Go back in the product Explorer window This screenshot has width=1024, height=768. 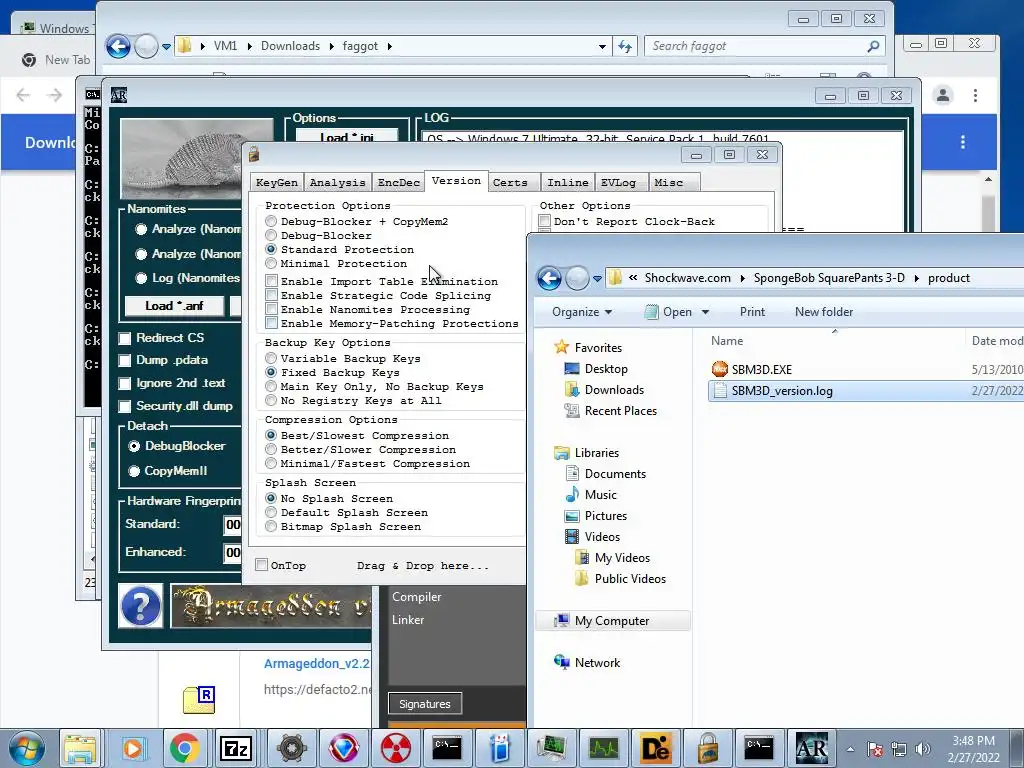tap(549, 278)
